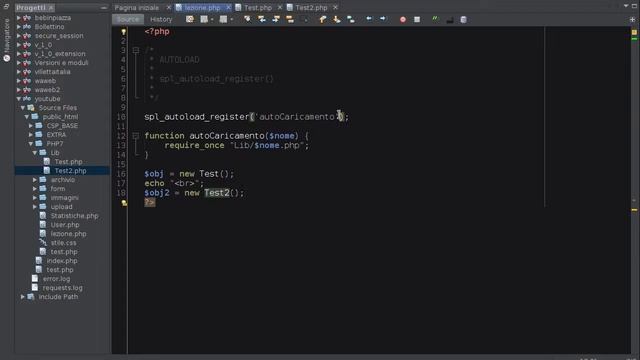640x360 pixels.
Task: Click the waweb2 project icon
Action: pos(27,90)
